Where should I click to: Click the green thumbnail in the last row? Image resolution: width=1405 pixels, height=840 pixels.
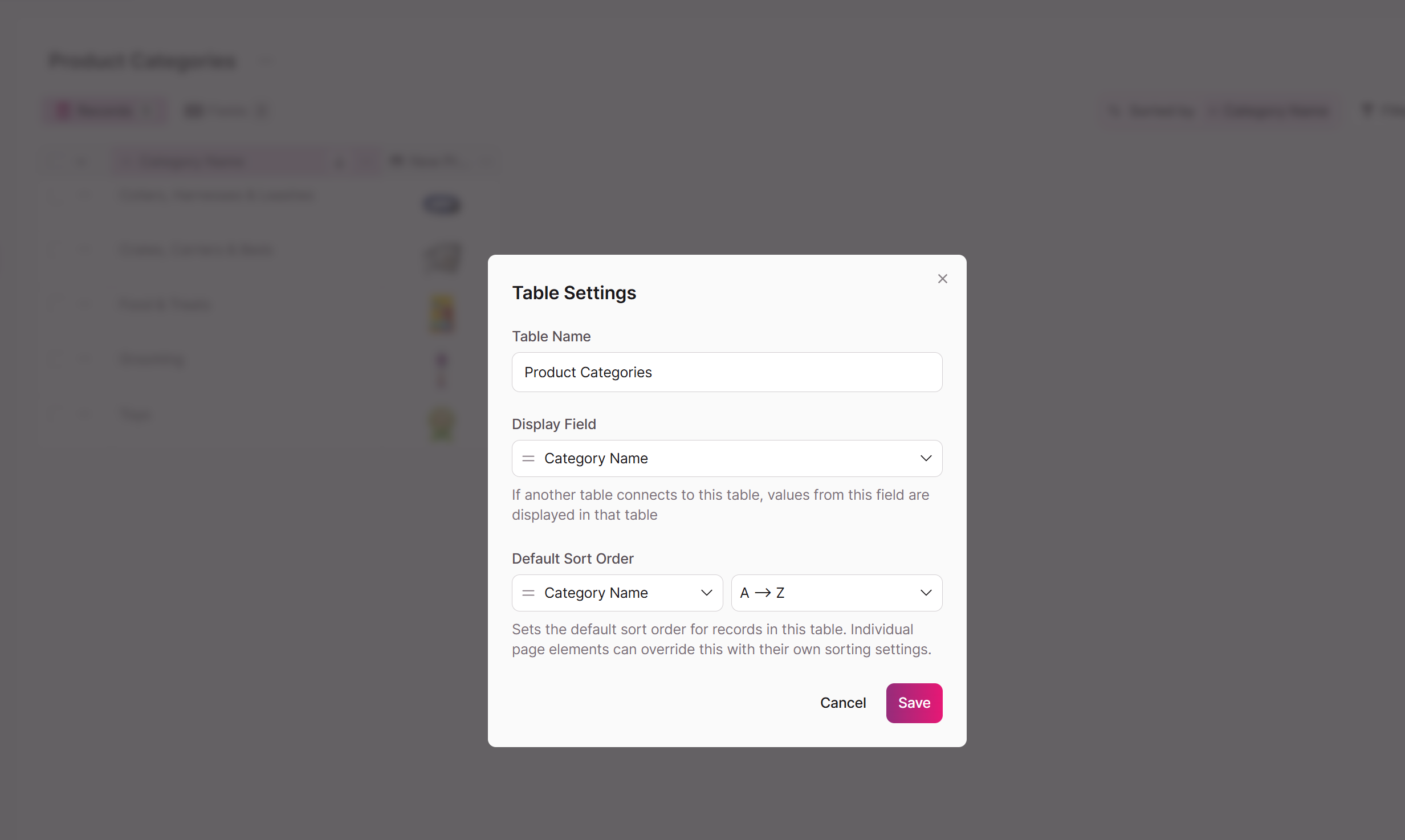click(x=442, y=423)
